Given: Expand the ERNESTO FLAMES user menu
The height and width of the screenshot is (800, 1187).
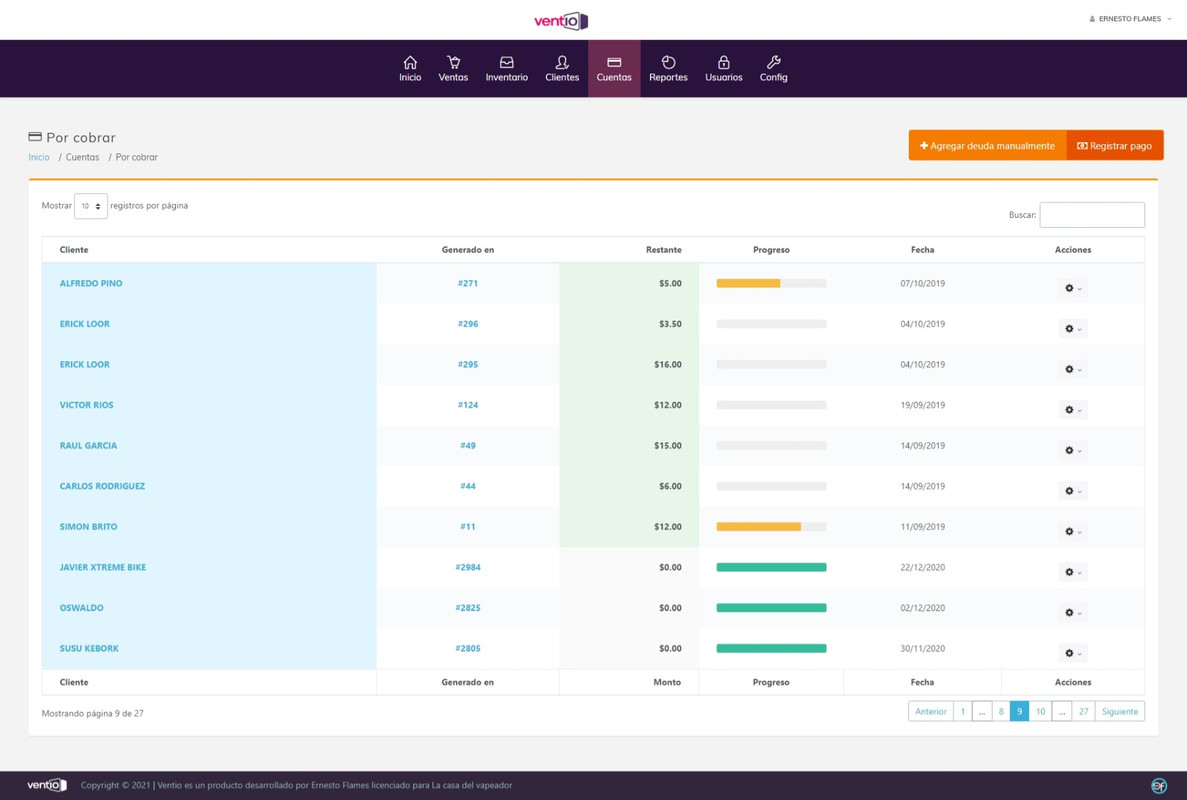Looking at the screenshot, I should click(1129, 19).
